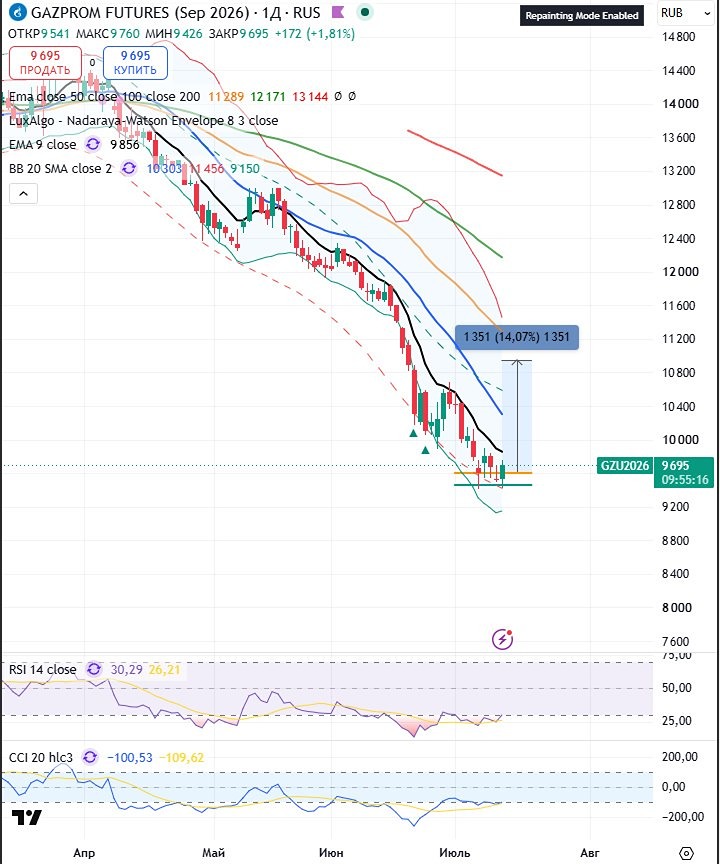
Task: Collapse the indicator legend with chevron
Action: pos(24,193)
